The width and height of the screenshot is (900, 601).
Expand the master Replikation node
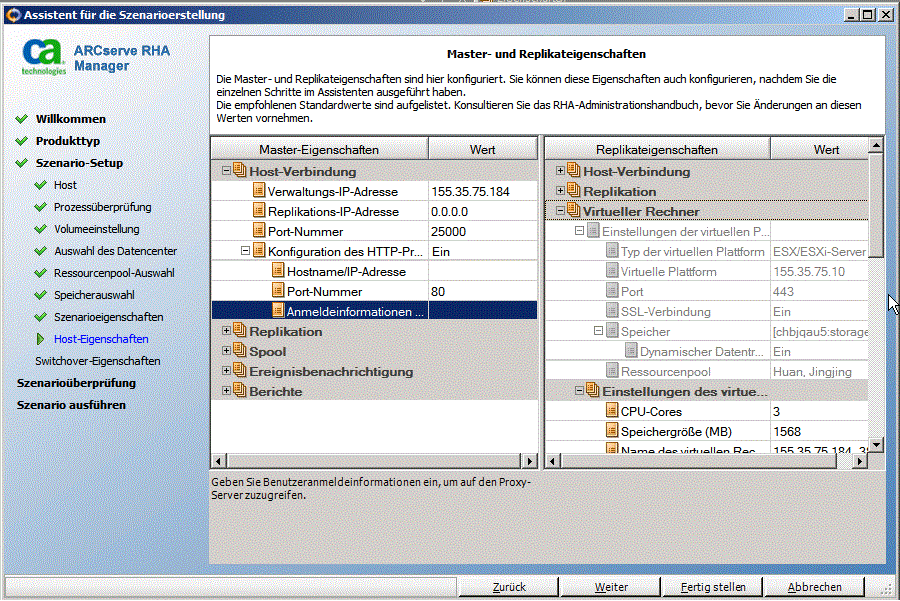pyautogui.click(x=226, y=331)
